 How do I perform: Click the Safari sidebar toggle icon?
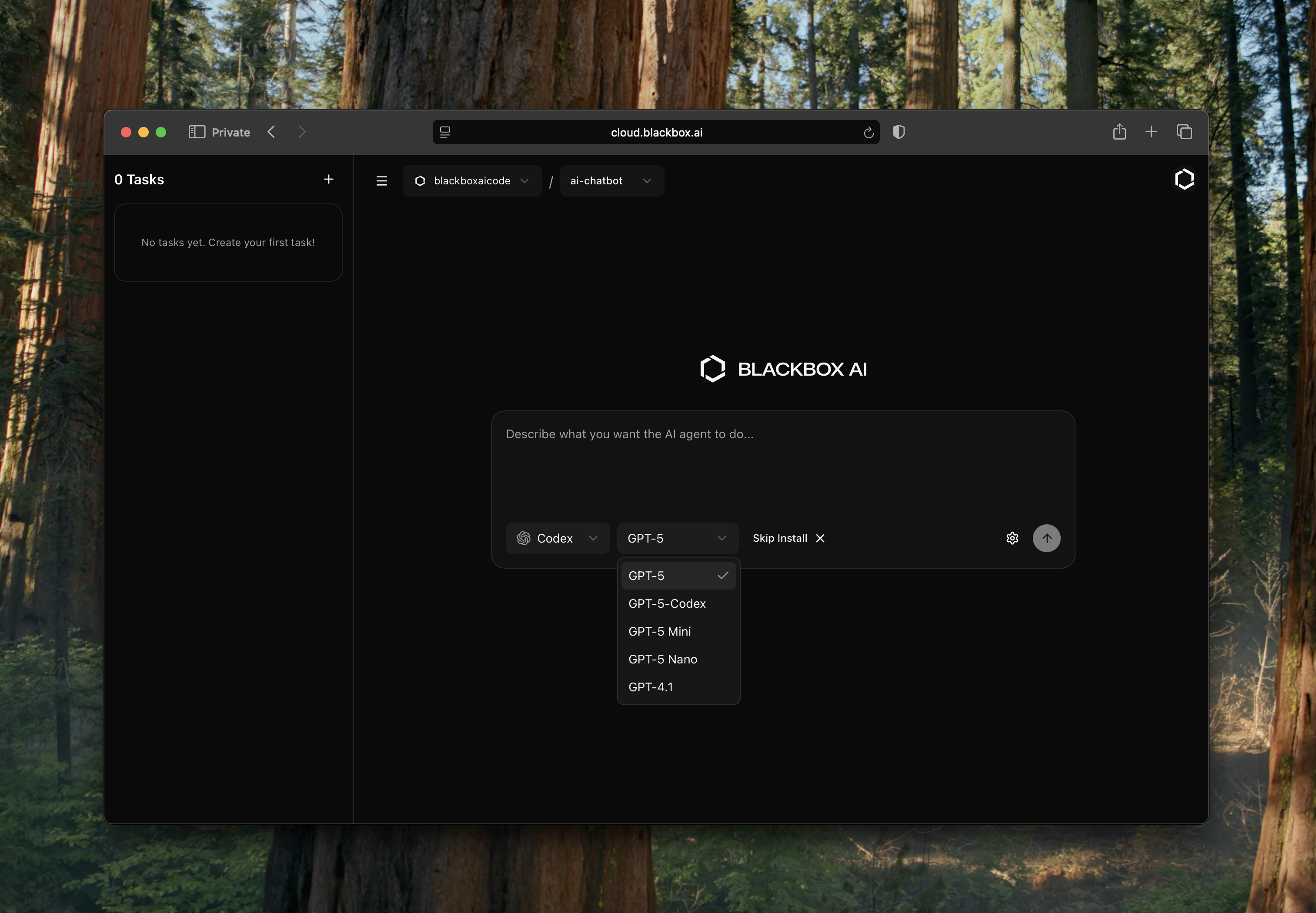pyautogui.click(x=197, y=132)
